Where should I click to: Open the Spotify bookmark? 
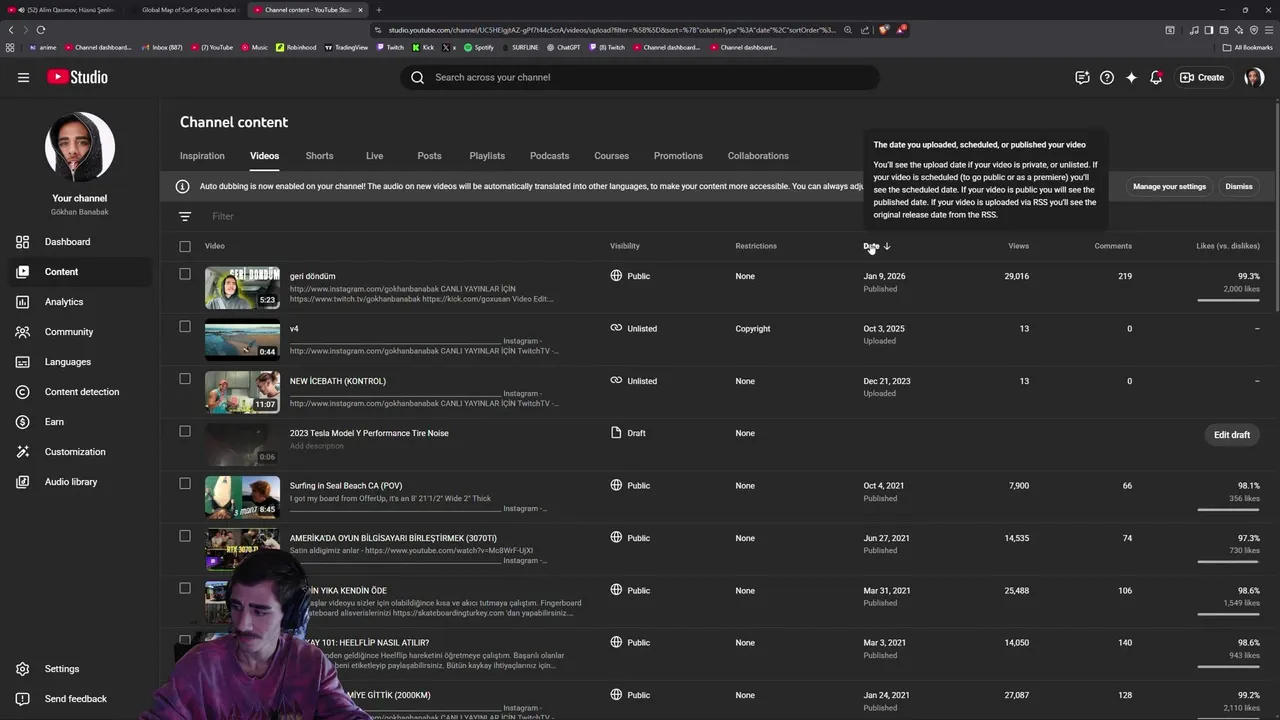(x=479, y=47)
